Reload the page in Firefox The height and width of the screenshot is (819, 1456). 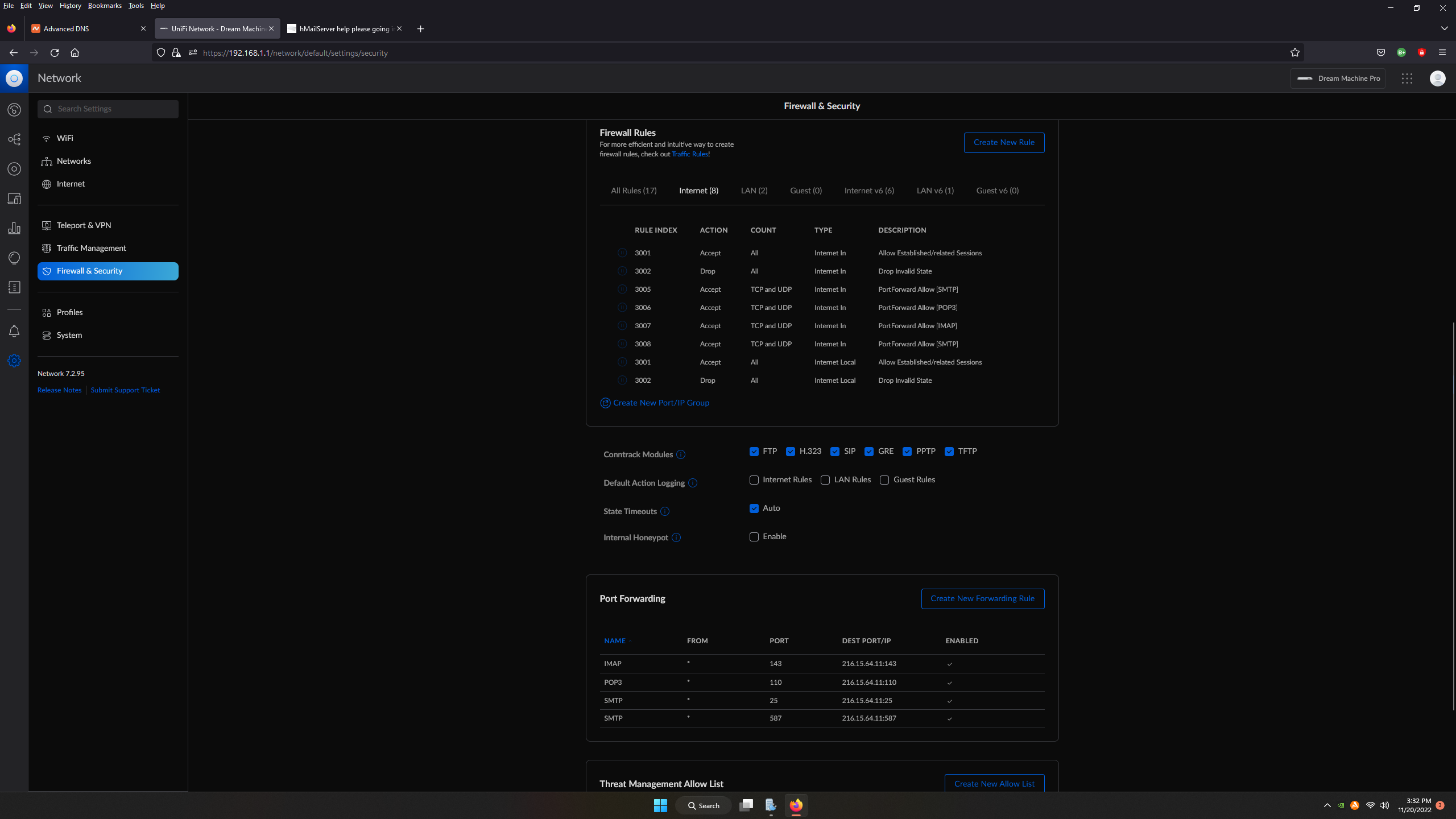coord(55,53)
